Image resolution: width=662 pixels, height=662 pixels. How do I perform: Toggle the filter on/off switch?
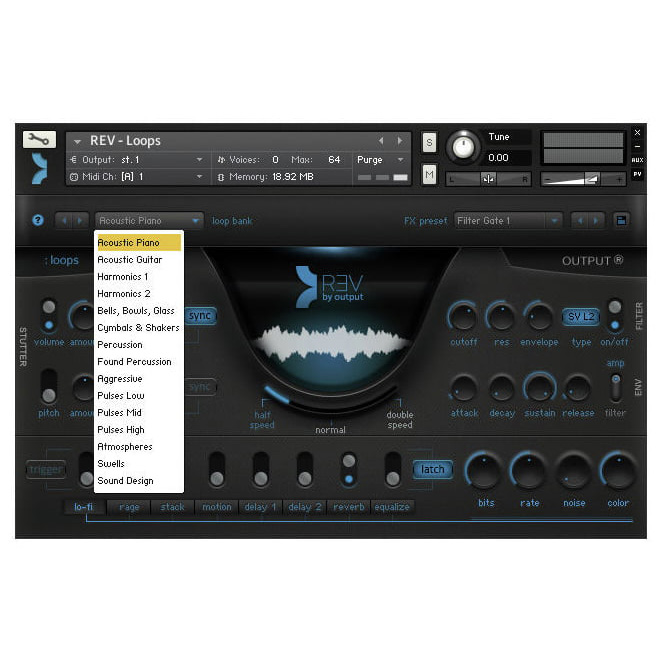(615, 315)
